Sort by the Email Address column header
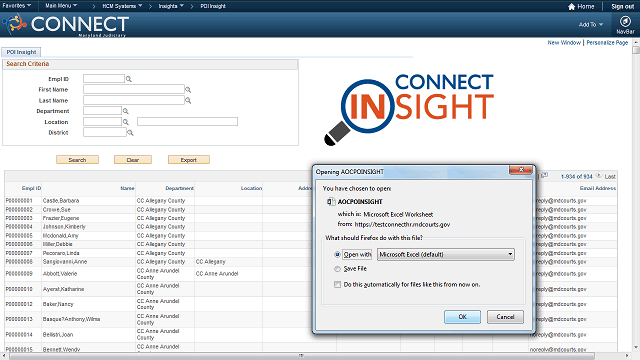640x360 pixels. [x=598, y=189]
